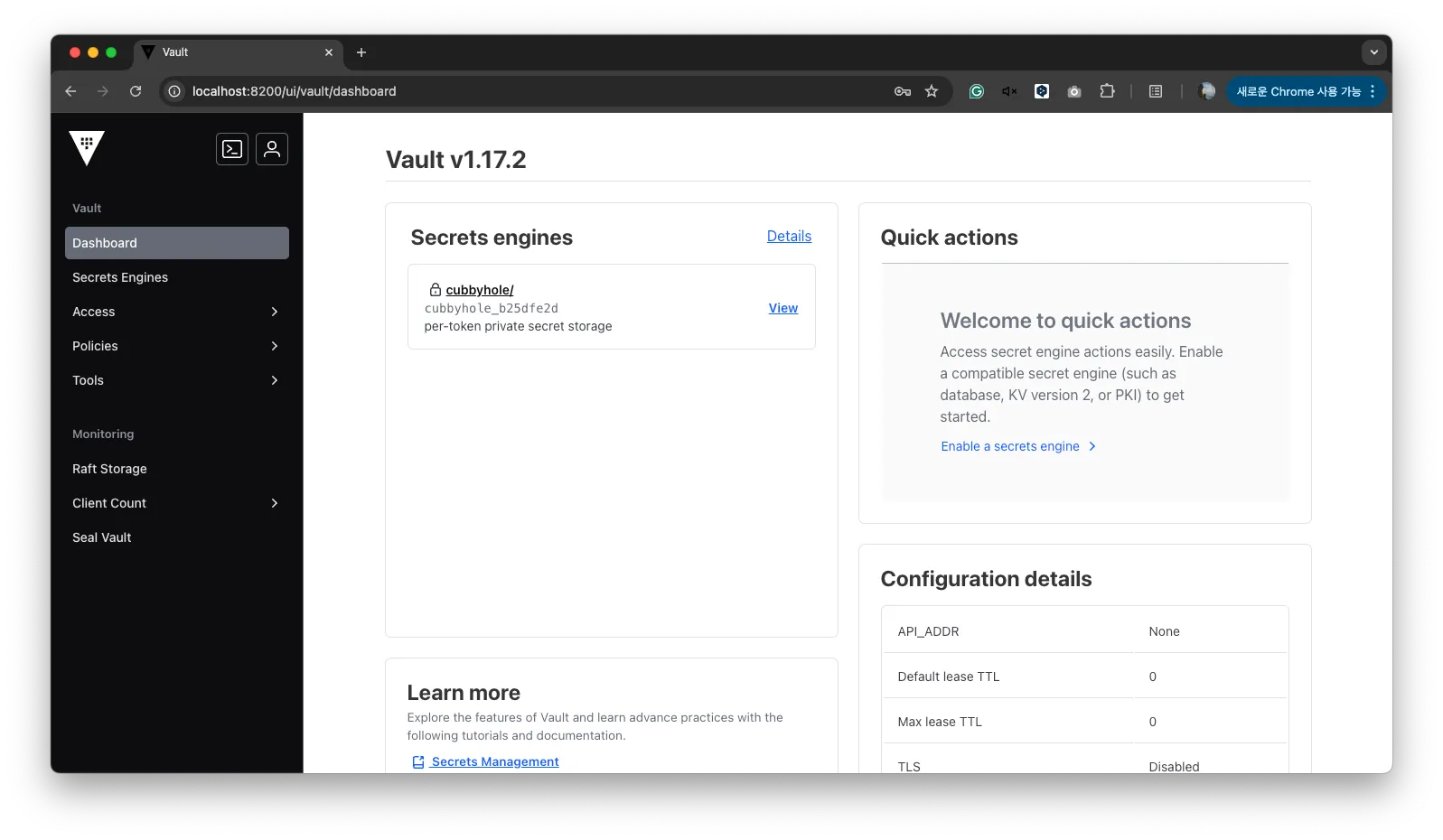Click the lock icon beside cubbyhole/
This screenshot has width=1443, height=840.
[436, 290]
